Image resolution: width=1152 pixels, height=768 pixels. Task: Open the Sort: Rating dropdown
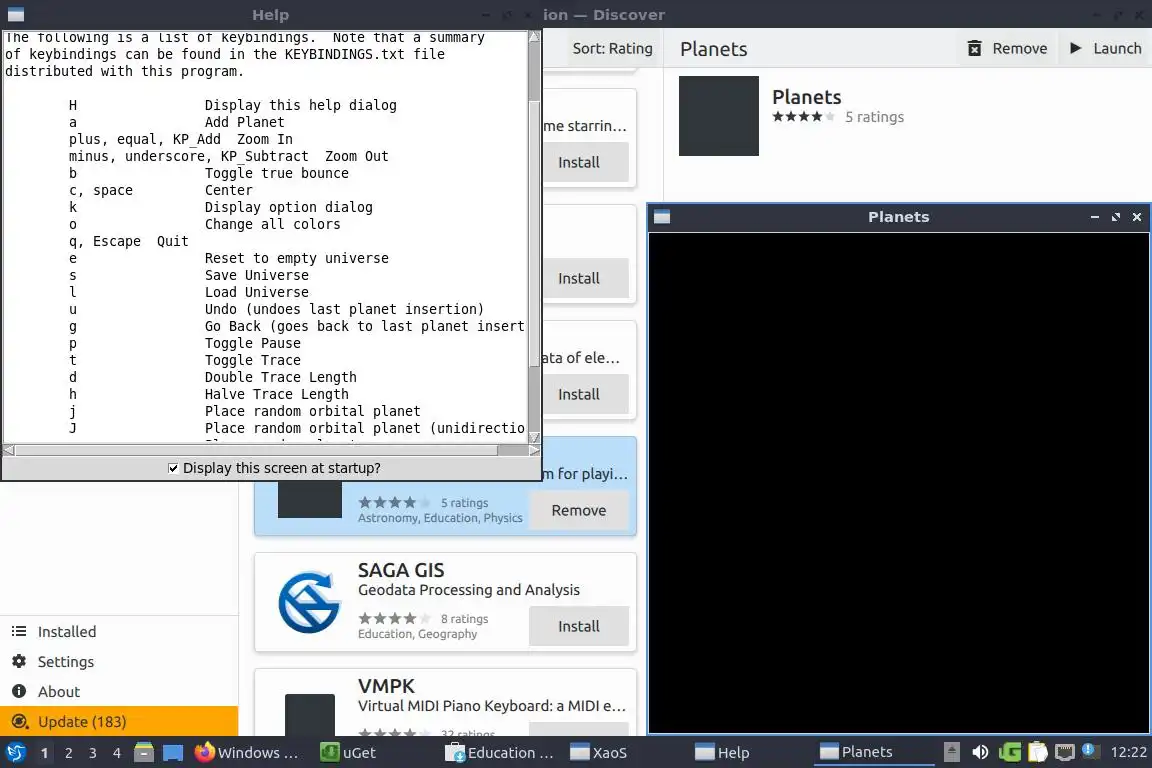pyautogui.click(x=612, y=49)
